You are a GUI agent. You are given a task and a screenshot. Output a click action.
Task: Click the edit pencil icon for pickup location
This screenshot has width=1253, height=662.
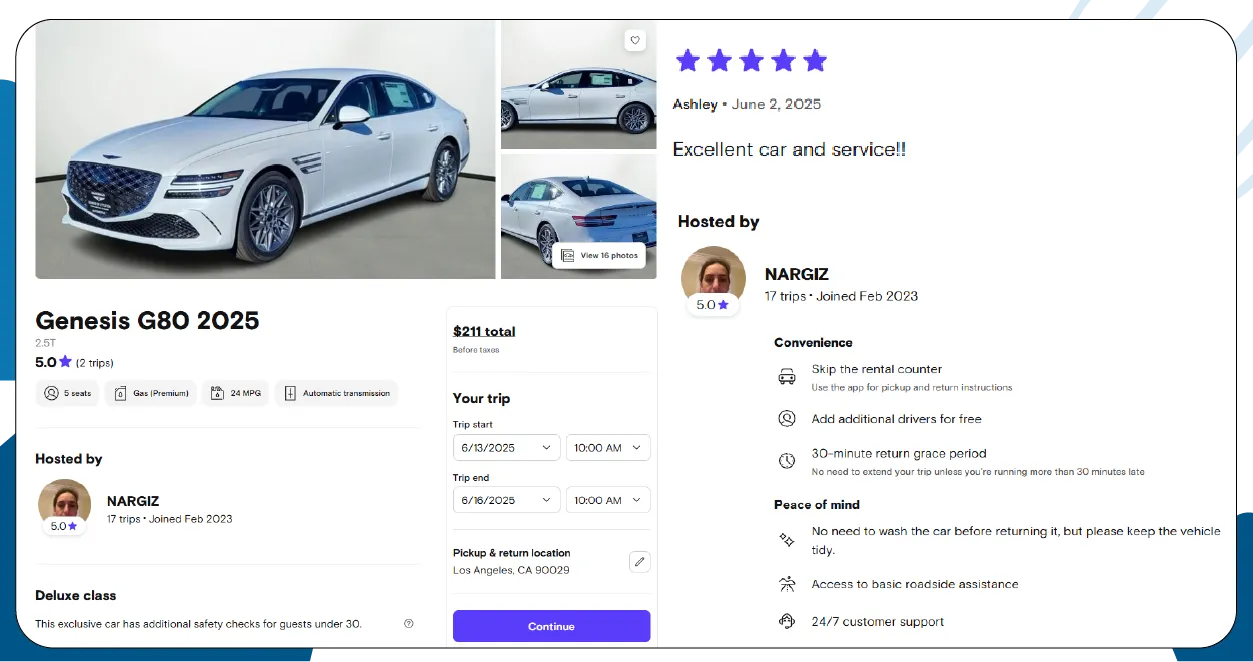pos(639,561)
